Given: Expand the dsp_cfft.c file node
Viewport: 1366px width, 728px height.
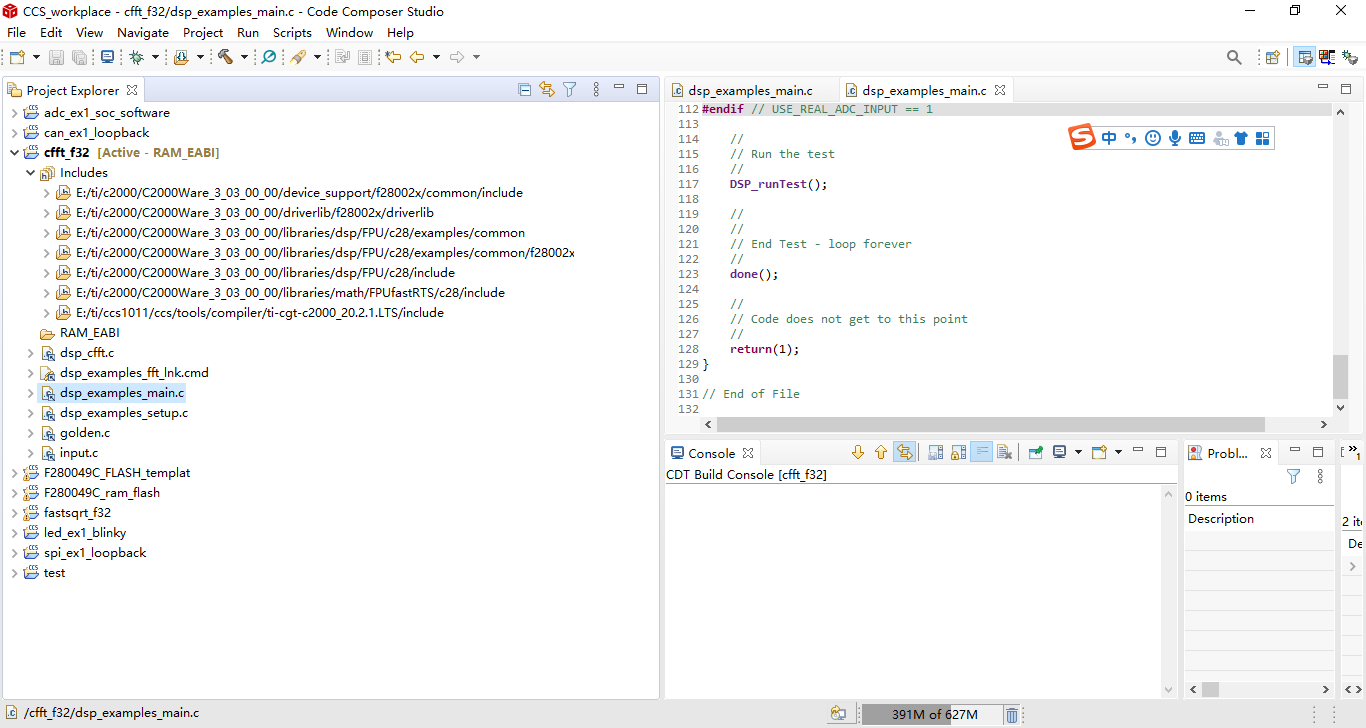Looking at the screenshot, I should pyautogui.click(x=30, y=353).
